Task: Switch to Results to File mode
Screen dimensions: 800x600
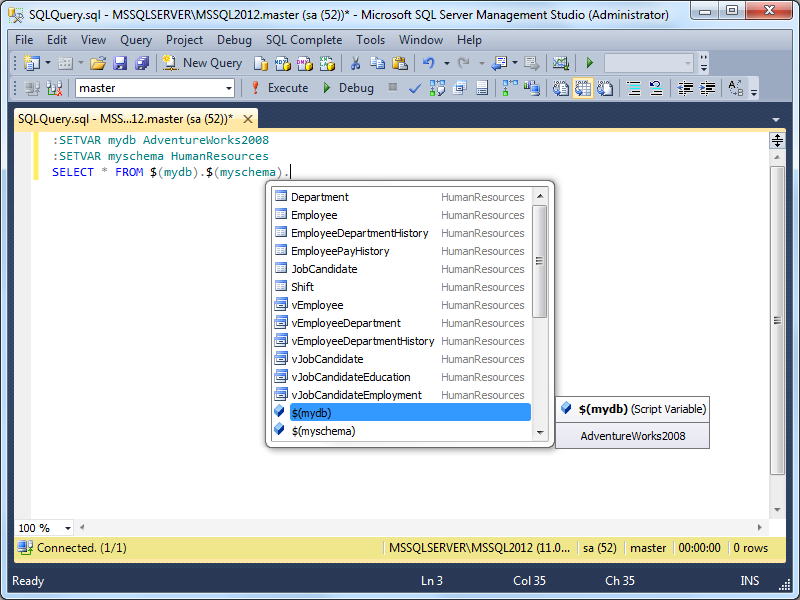Action: click(x=605, y=88)
